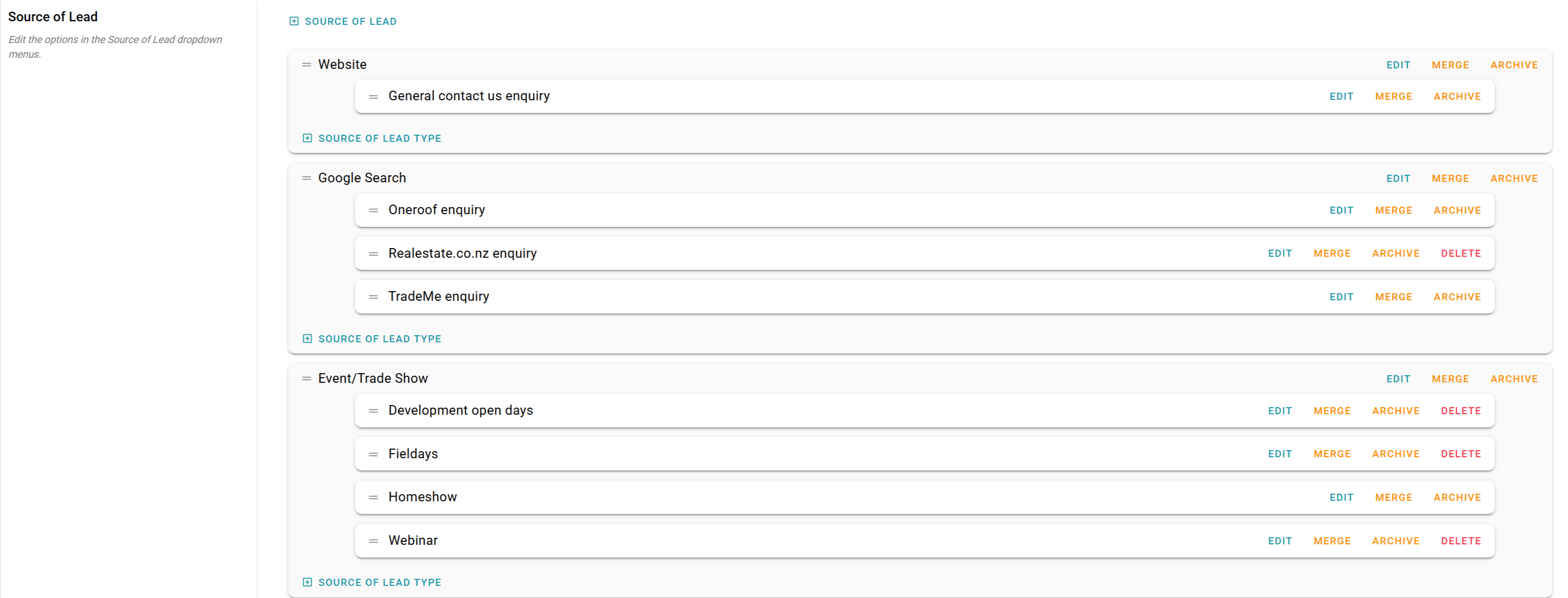Image resolution: width=1568 pixels, height=598 pixels.
Task: Add Source of Lead Type under Google Search
Action: (x=372, y=339)
